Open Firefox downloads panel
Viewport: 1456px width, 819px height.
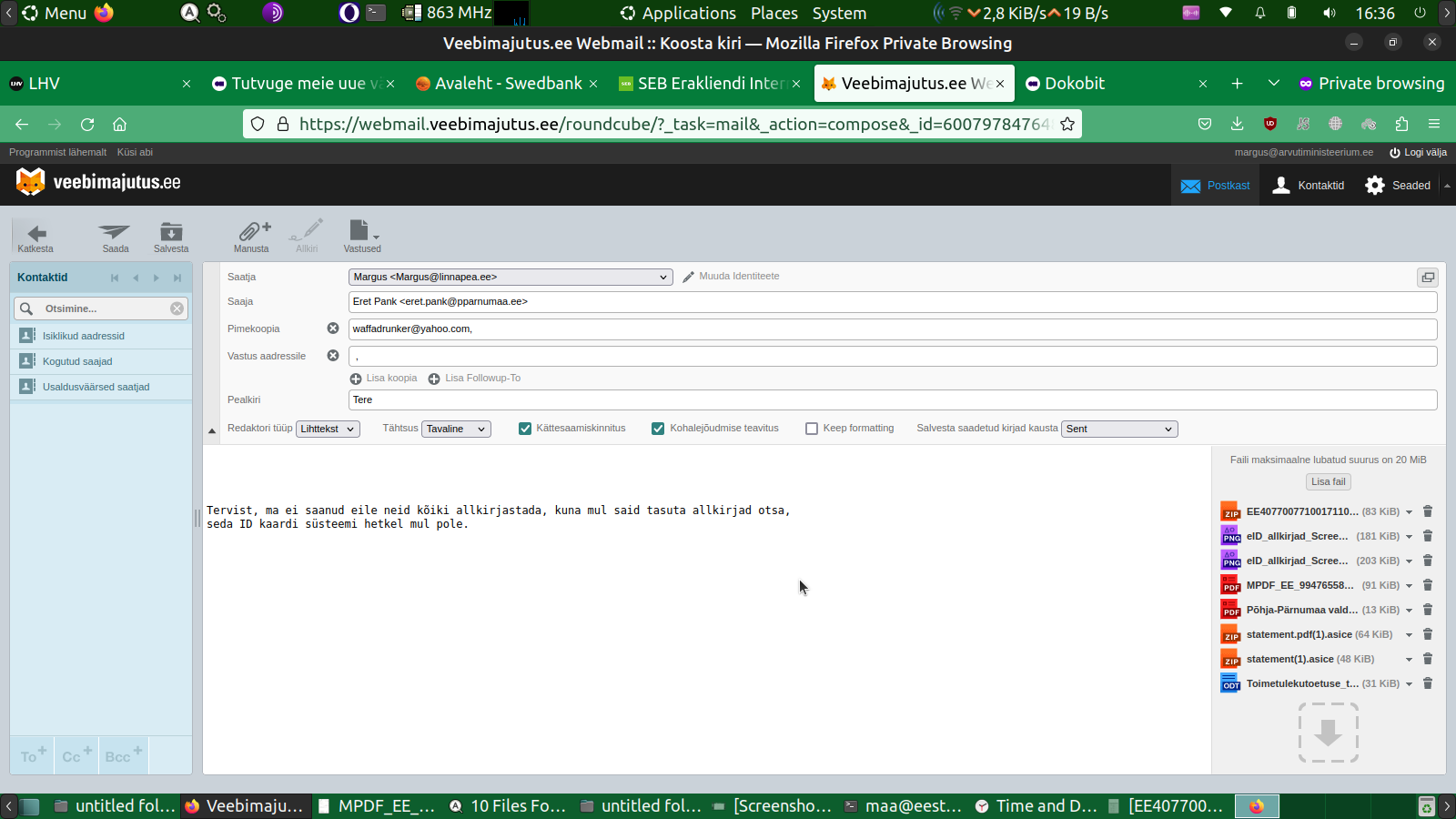pos(1237,124)
